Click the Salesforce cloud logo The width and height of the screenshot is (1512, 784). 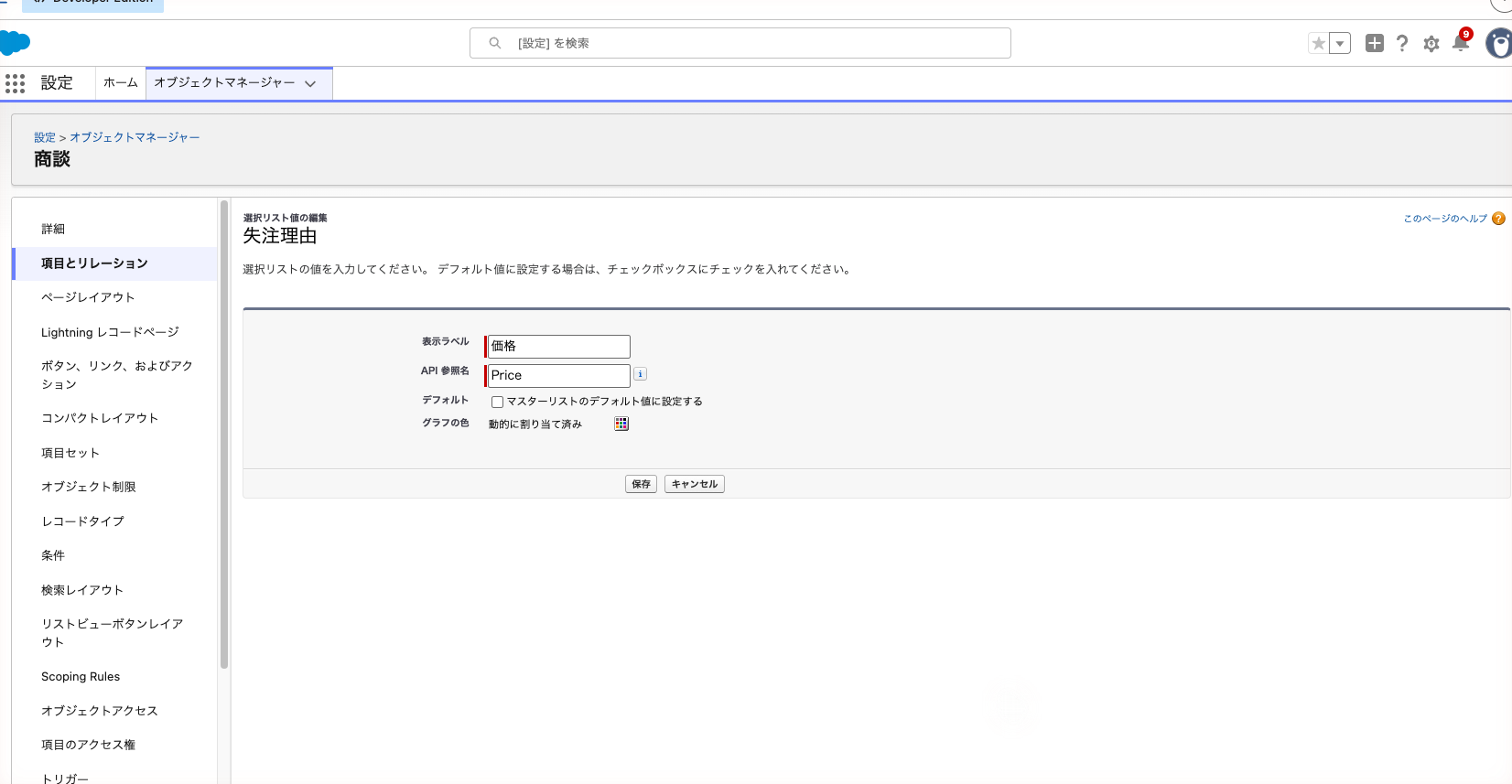[x=15, y=43]
